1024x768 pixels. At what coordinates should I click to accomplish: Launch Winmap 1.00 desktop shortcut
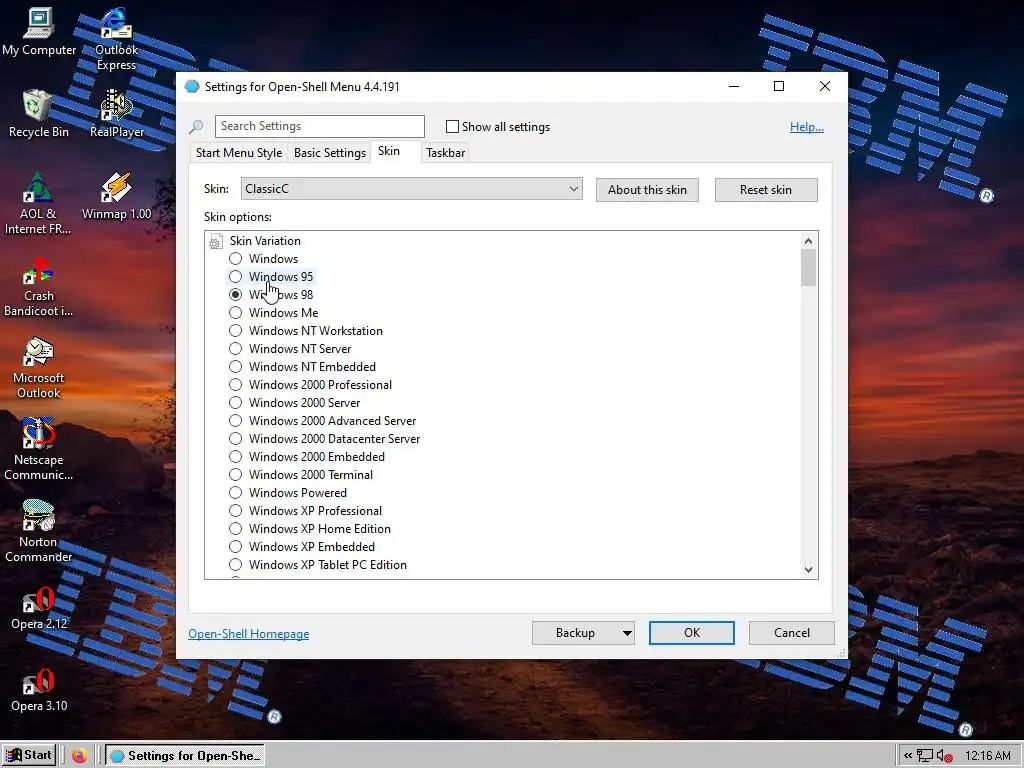tap(116, 196)
